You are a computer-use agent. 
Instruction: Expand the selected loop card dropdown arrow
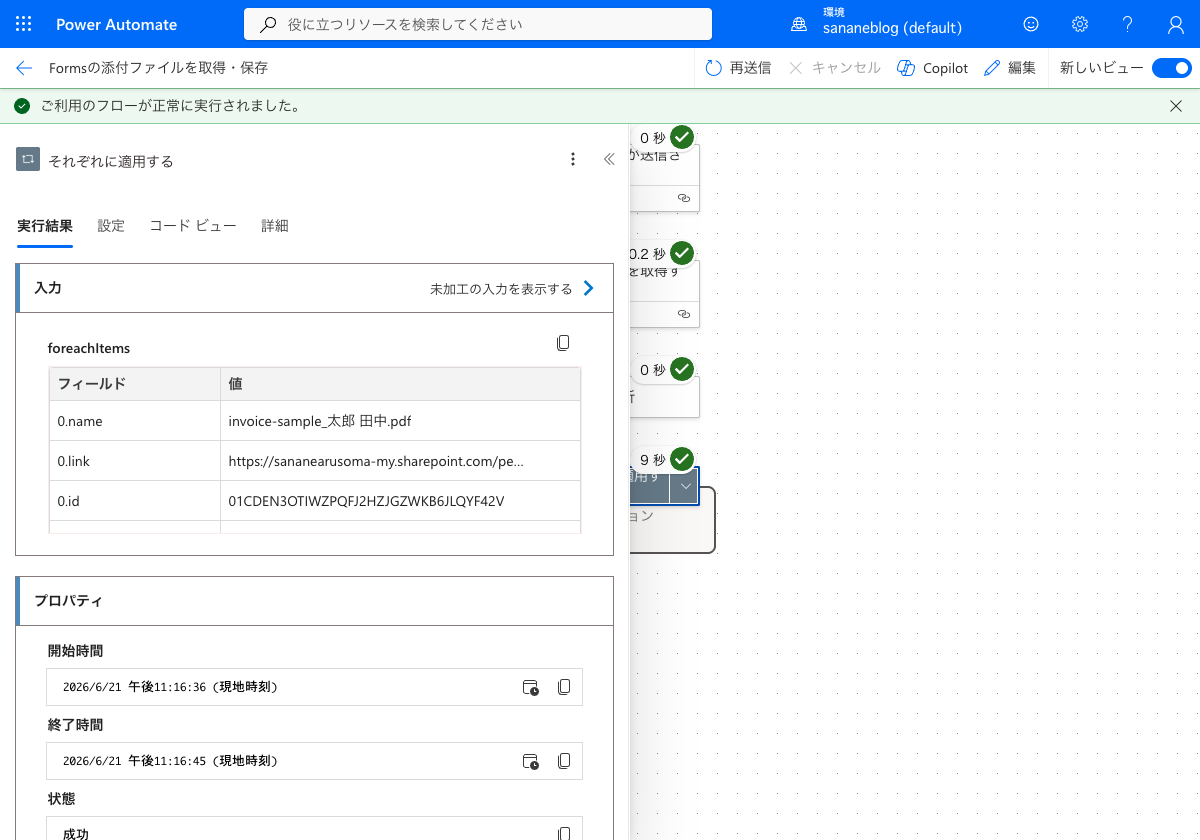pos(684,486)
